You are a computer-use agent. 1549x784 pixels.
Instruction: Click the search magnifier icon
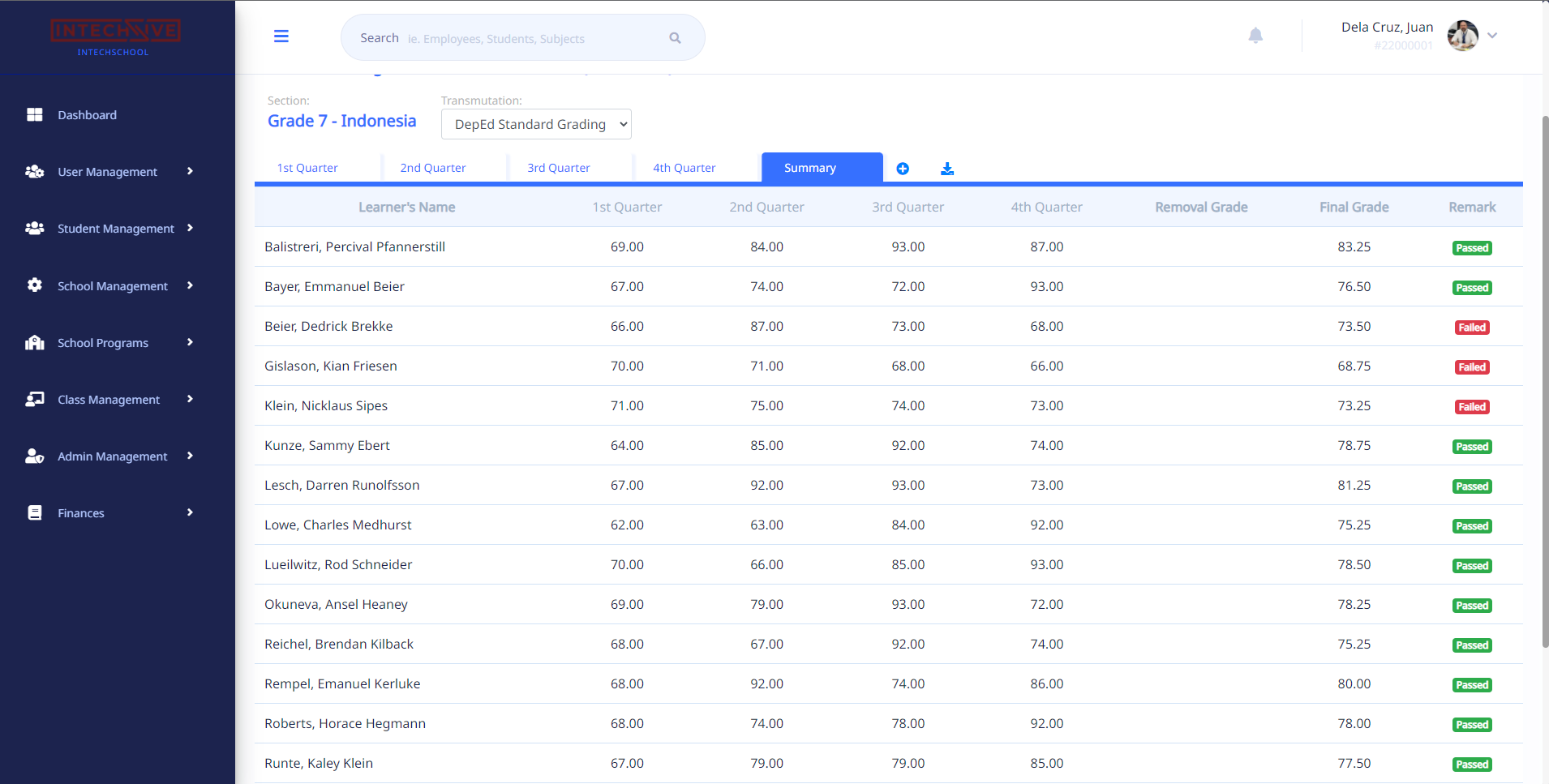coord(675,38)
